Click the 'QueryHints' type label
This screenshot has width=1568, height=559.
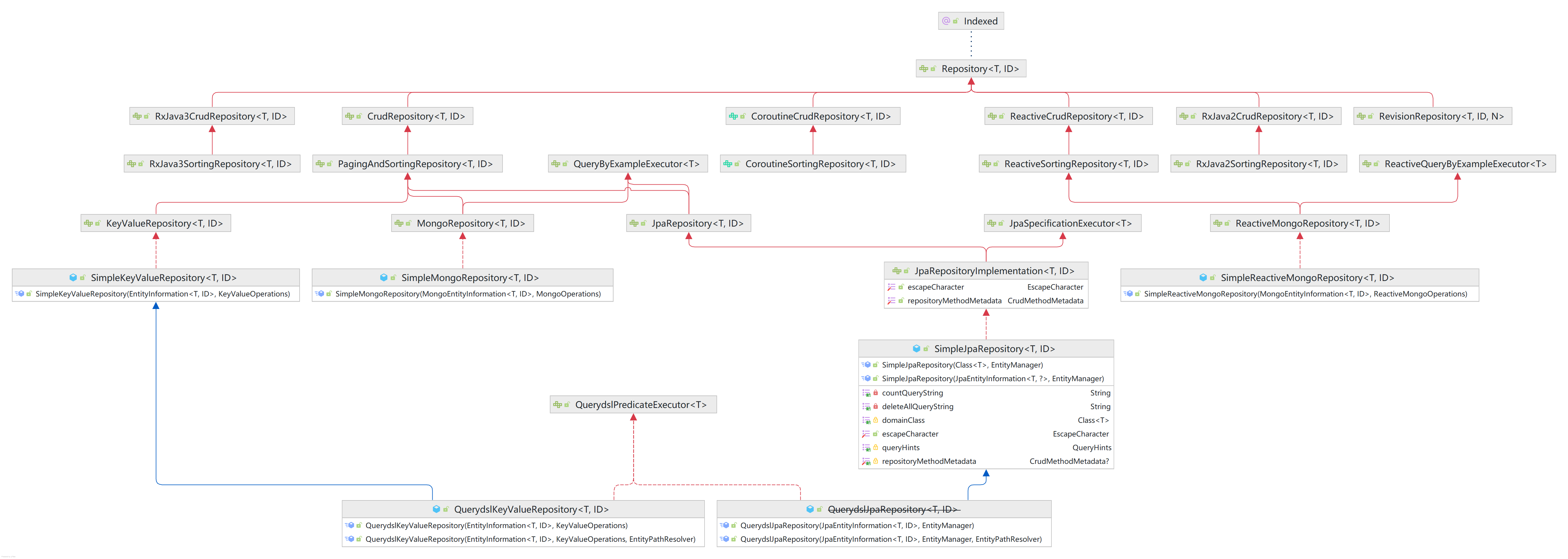pos(1092,448)
